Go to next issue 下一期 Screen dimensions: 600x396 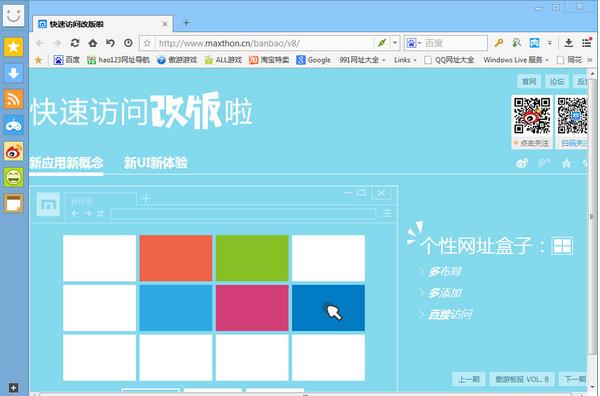click(x=573, y=379)
